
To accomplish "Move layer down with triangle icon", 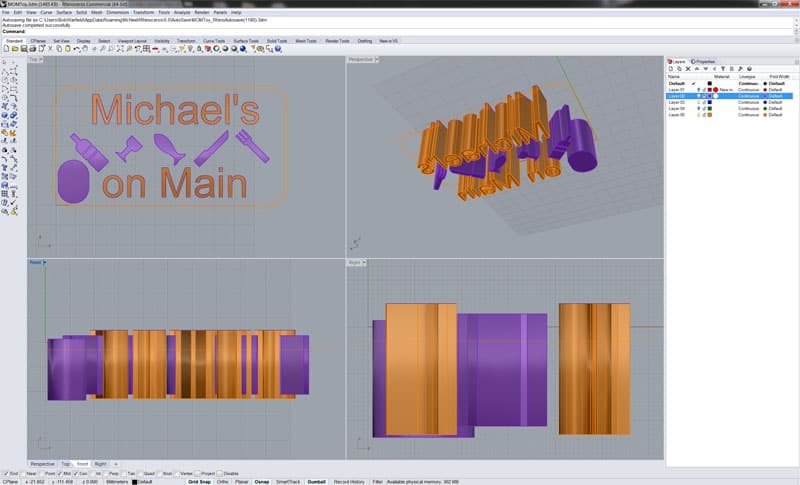I will coord(706,69).
